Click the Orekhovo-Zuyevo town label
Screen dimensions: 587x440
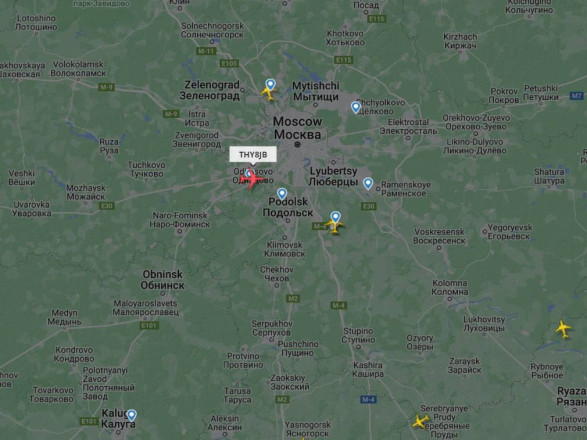point(476,122)
